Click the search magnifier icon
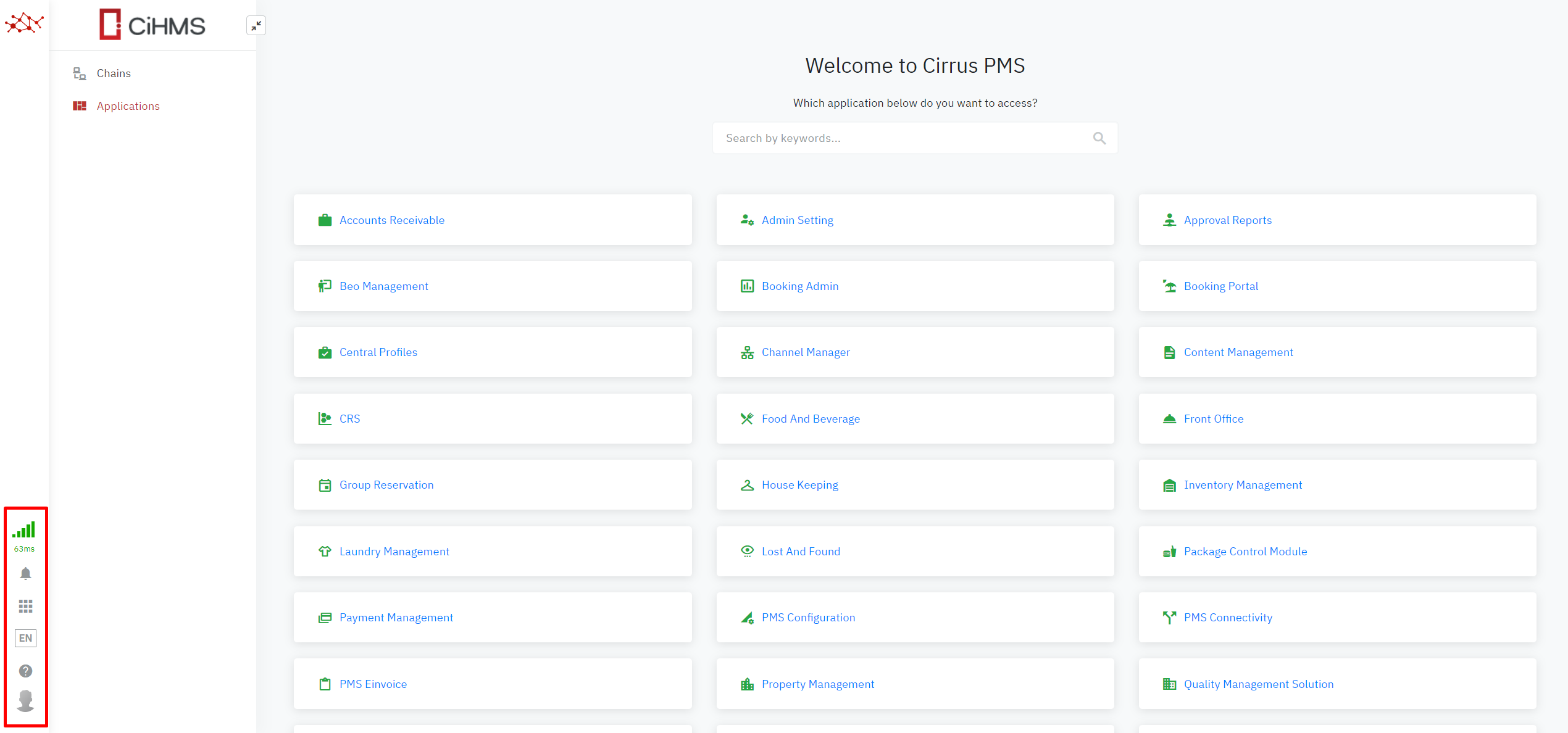The width and height of the screenshot is (1568, 733). point(1099,138)
